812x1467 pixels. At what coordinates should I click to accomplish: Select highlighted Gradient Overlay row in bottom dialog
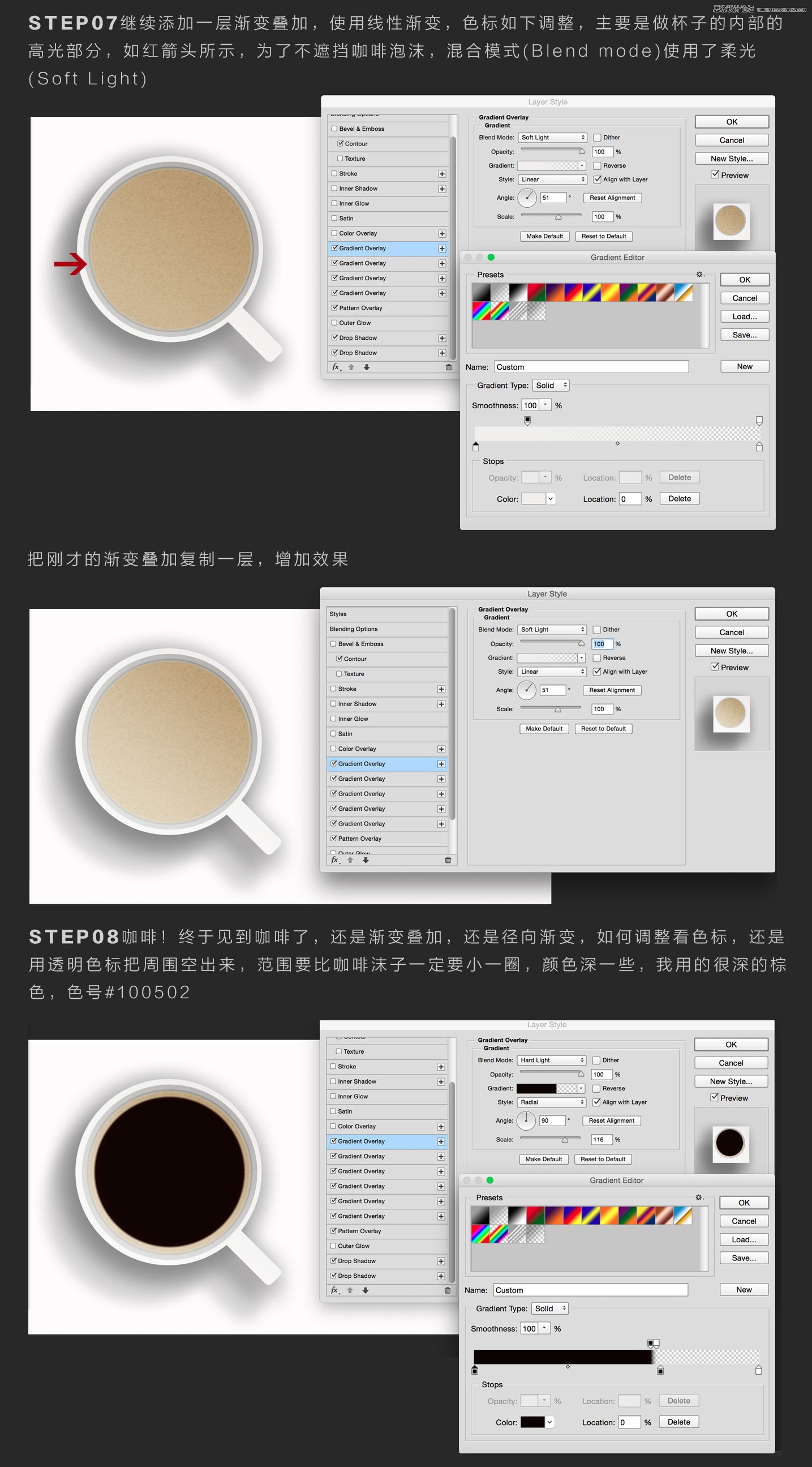pyautogui.click(x=387, y=1141)
